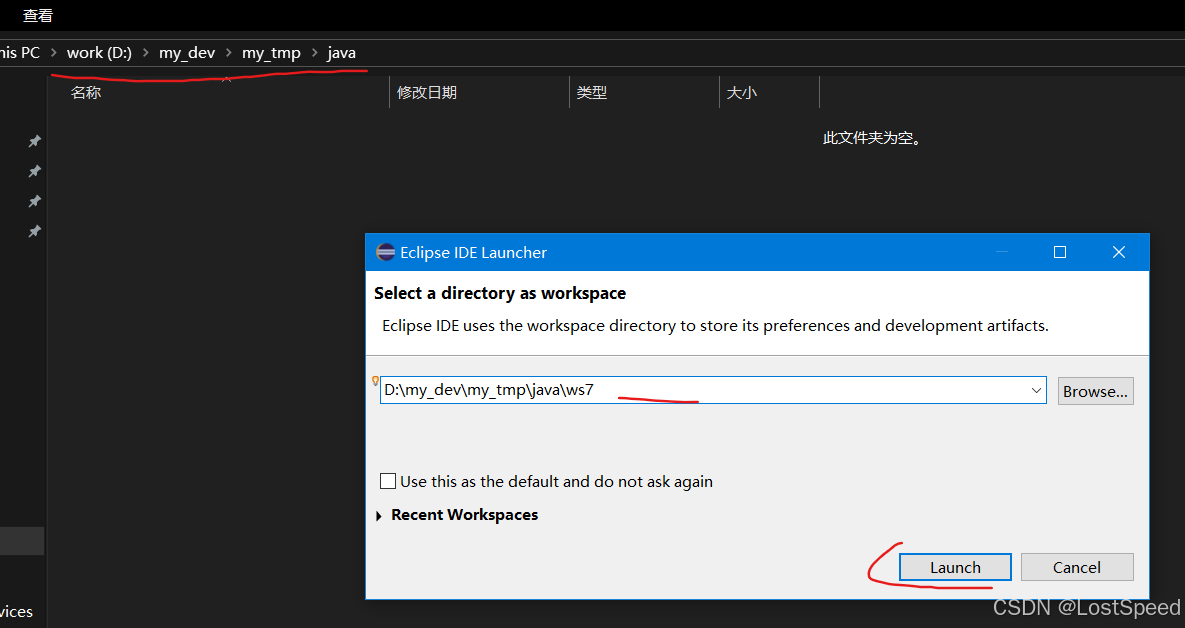The width and height of the screenshot is (1185, 628).
Task: Click the first pin icon in Explorer's quick access
Action: pos(34,141)
